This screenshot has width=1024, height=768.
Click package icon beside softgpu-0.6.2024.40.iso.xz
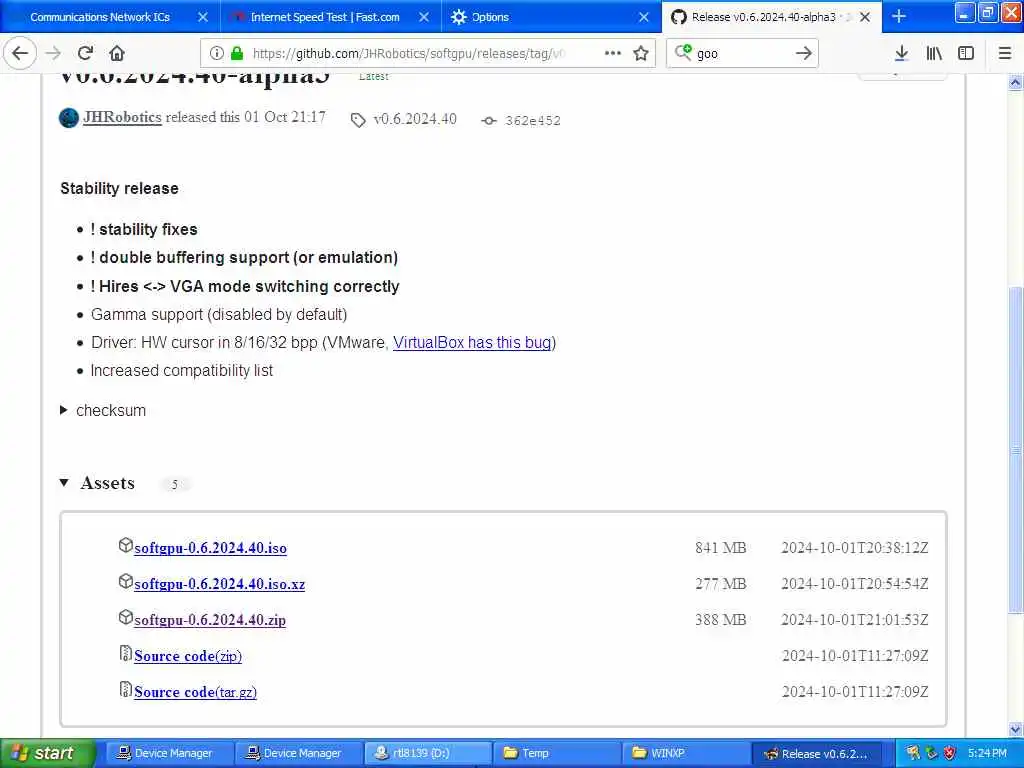click(x=125, y=581)
